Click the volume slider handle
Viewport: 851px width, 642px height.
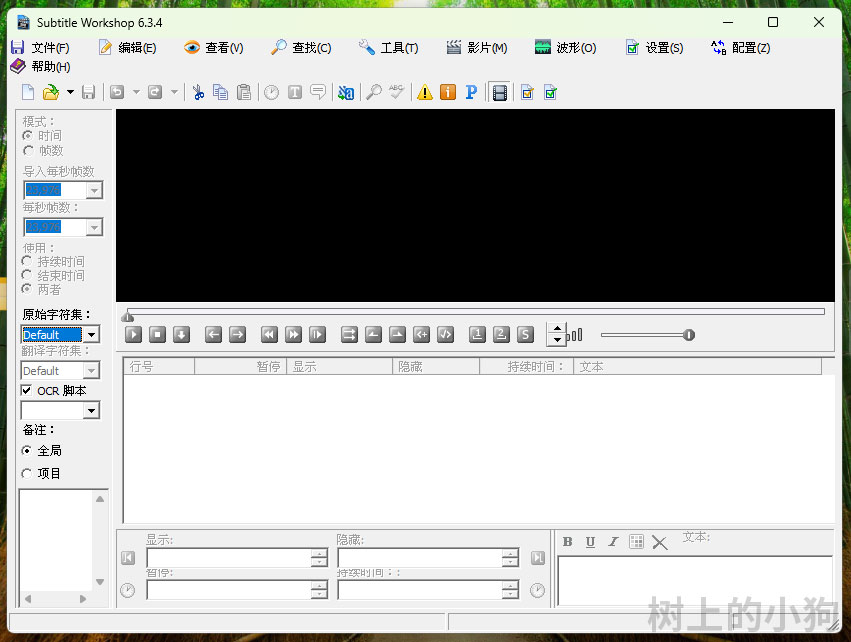[689, 335]
